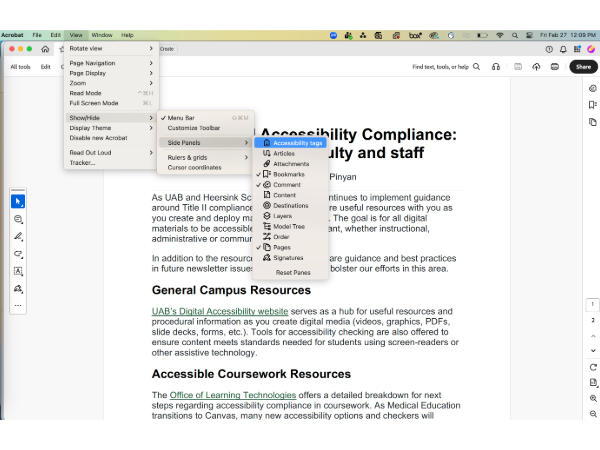
Task: Expand the Rotate view submenu
Action: point(111,48)
